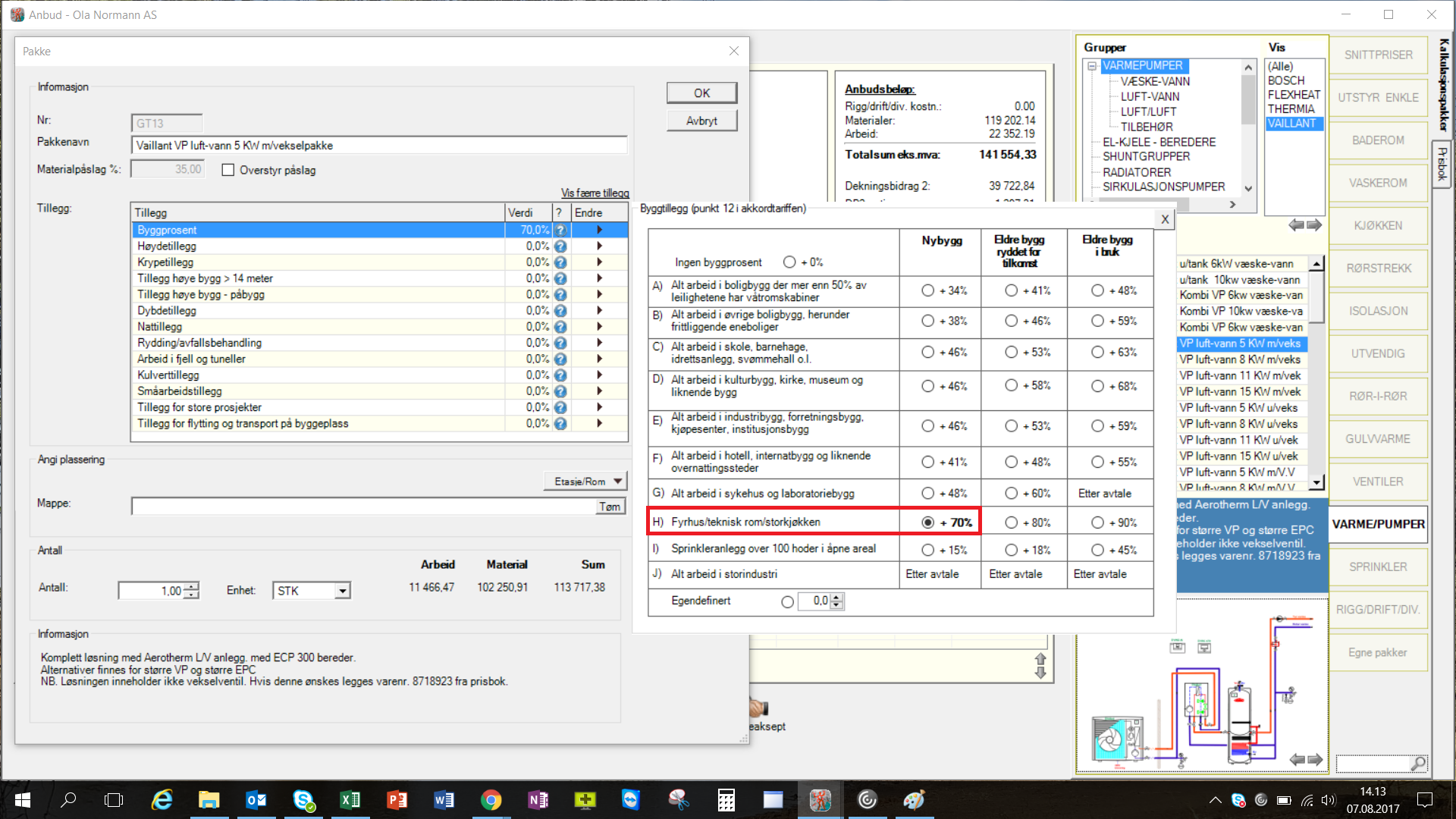The width and height of the screenshot is (1456, 819).
Task: Switch to BADEROM tab
Action: [x=1378, y=140]
